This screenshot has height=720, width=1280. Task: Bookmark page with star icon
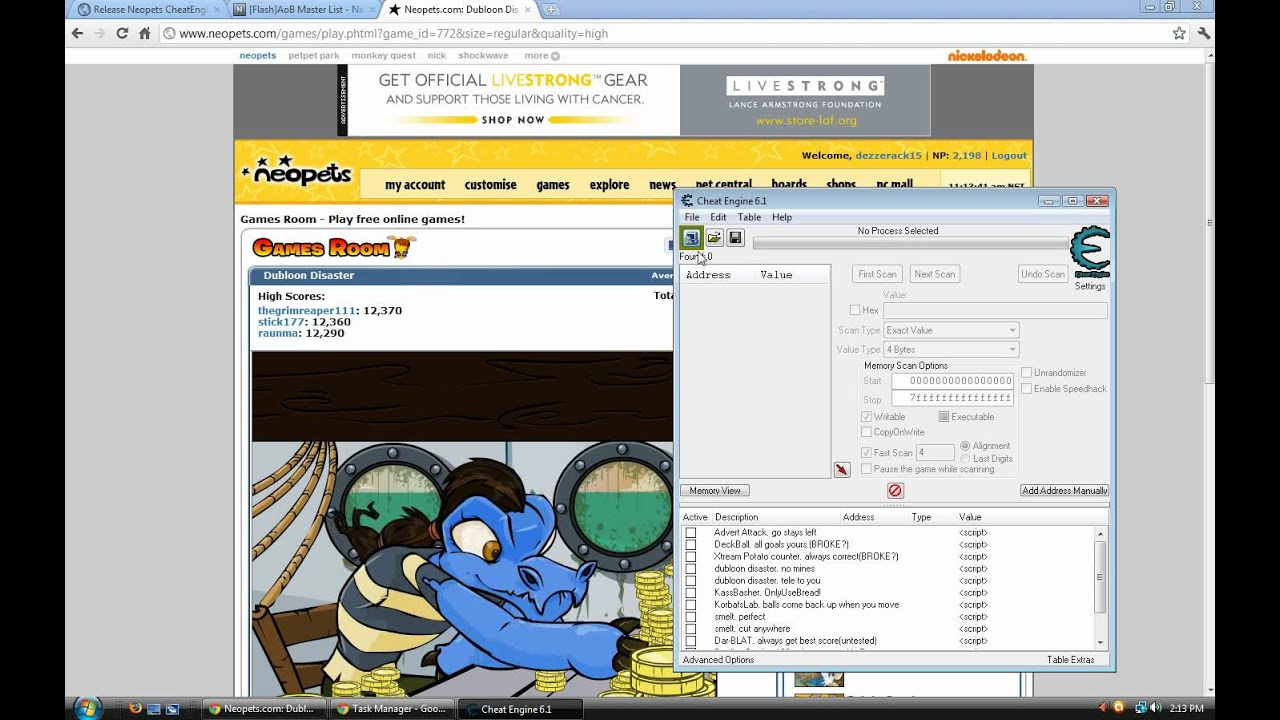(1179, 33)
